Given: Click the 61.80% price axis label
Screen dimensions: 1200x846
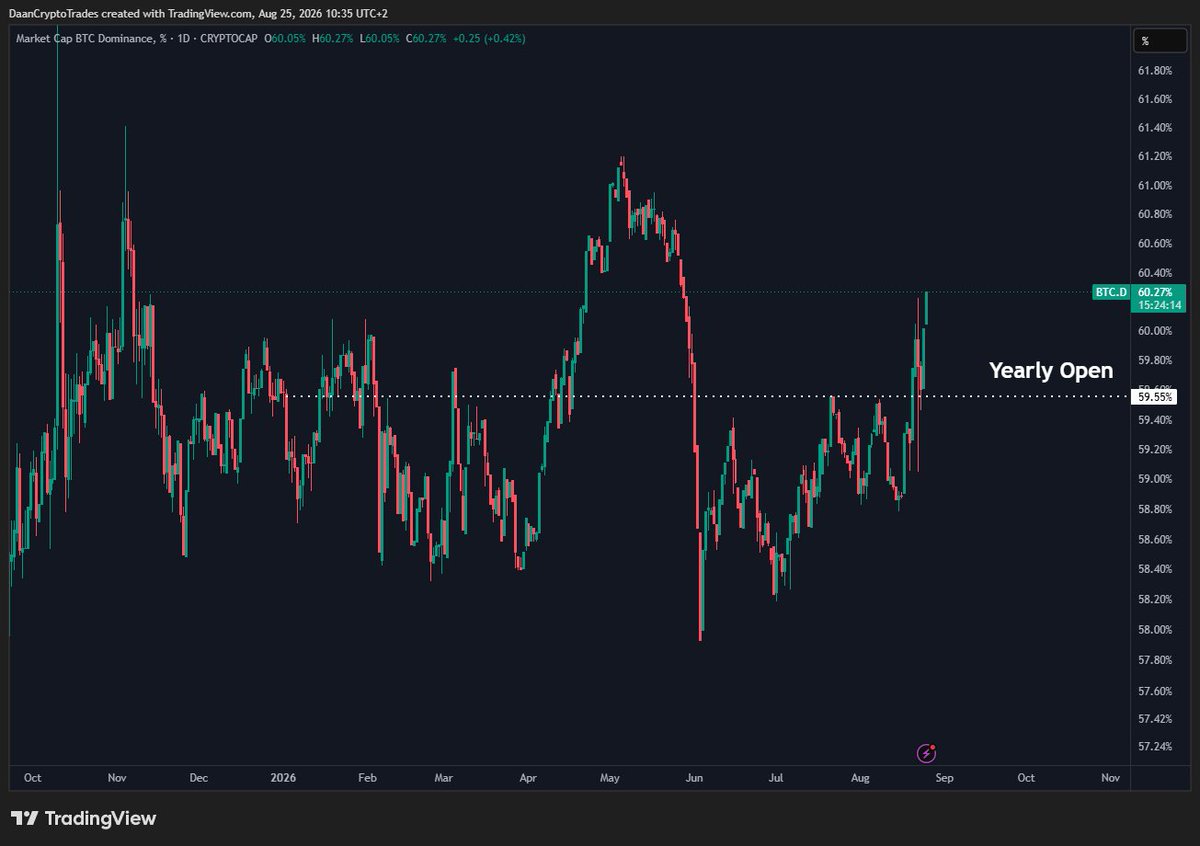Looking at the screenshot, I should [1155, 71].
